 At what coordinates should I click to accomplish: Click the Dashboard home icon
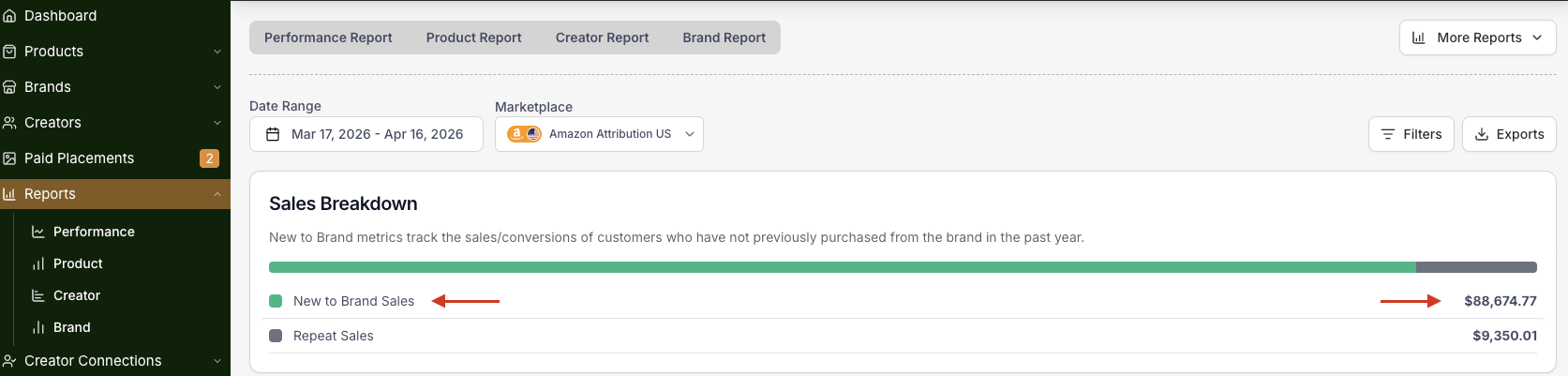[9, 16]
